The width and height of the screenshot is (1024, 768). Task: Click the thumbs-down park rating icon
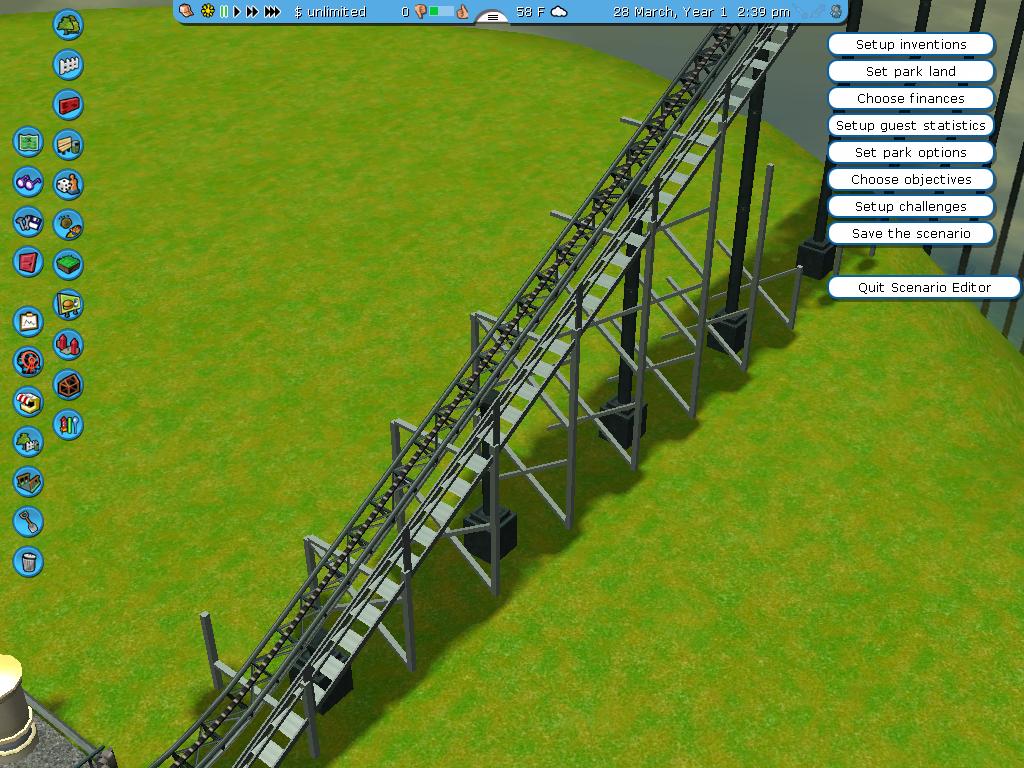click(420, 11)
